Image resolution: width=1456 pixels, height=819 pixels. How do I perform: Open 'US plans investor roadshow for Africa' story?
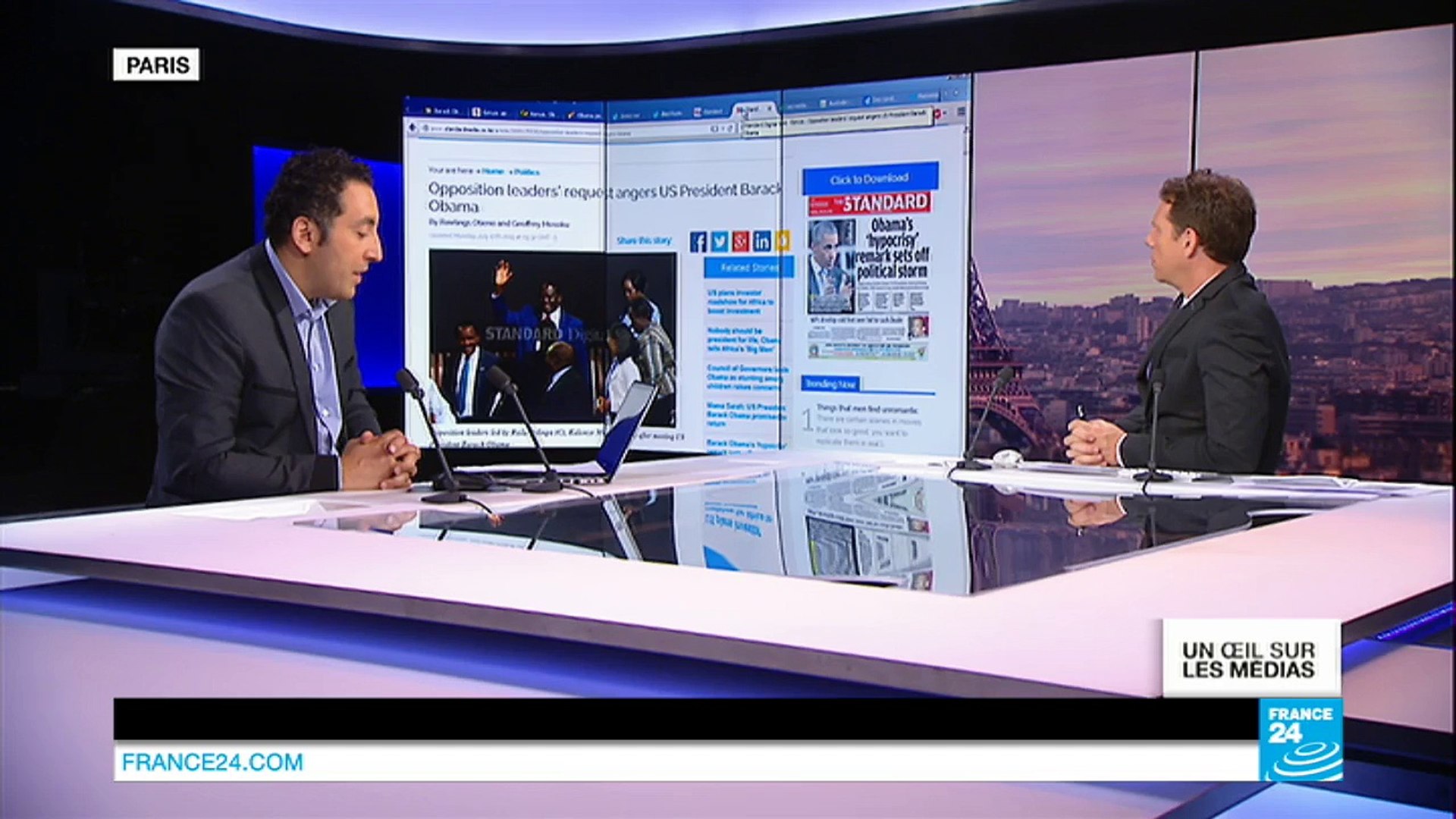click(x=742, y=301)
